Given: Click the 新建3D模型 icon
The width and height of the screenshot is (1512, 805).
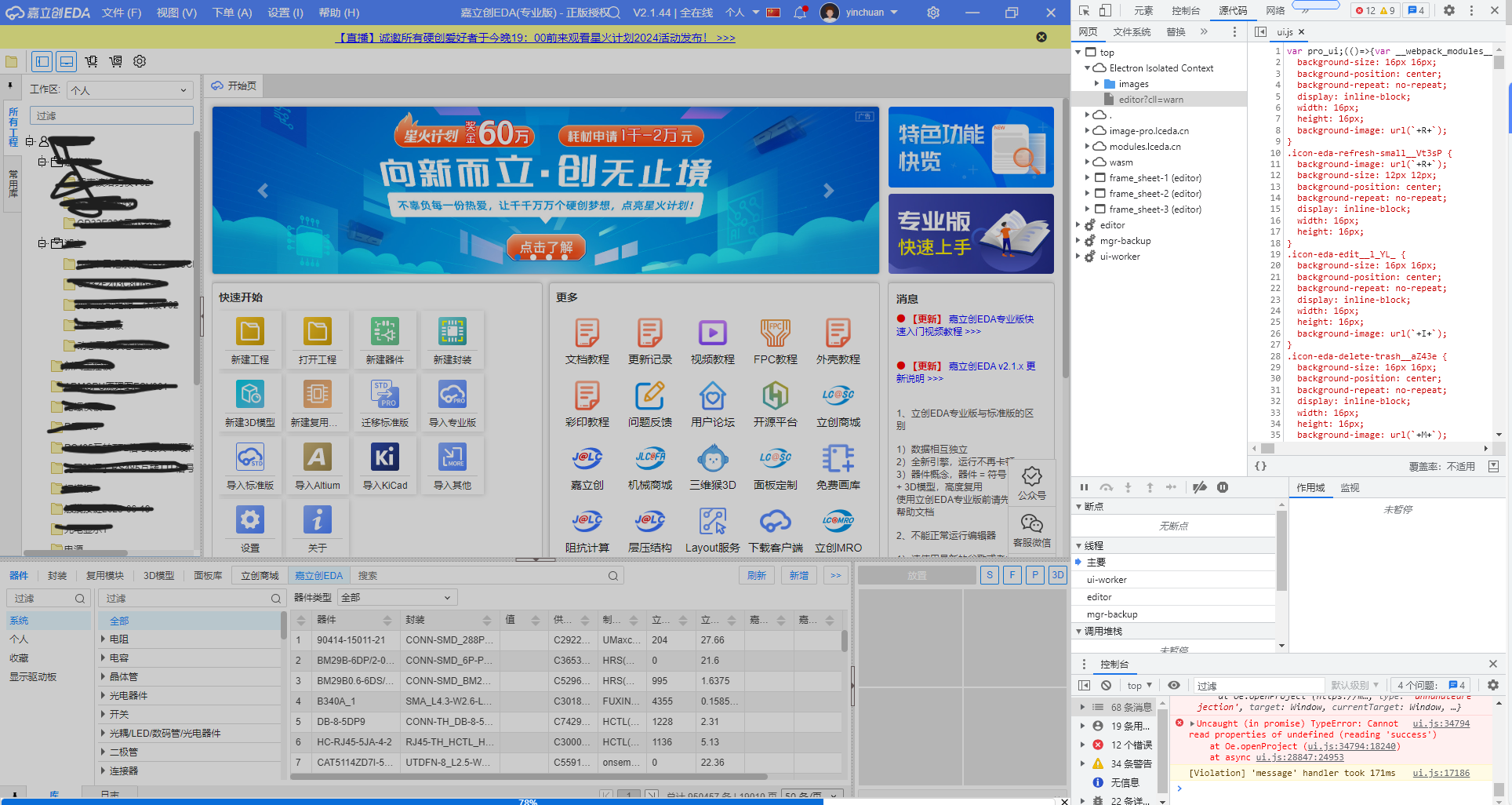Looking at the screenshot, I should tap(250, 395).
